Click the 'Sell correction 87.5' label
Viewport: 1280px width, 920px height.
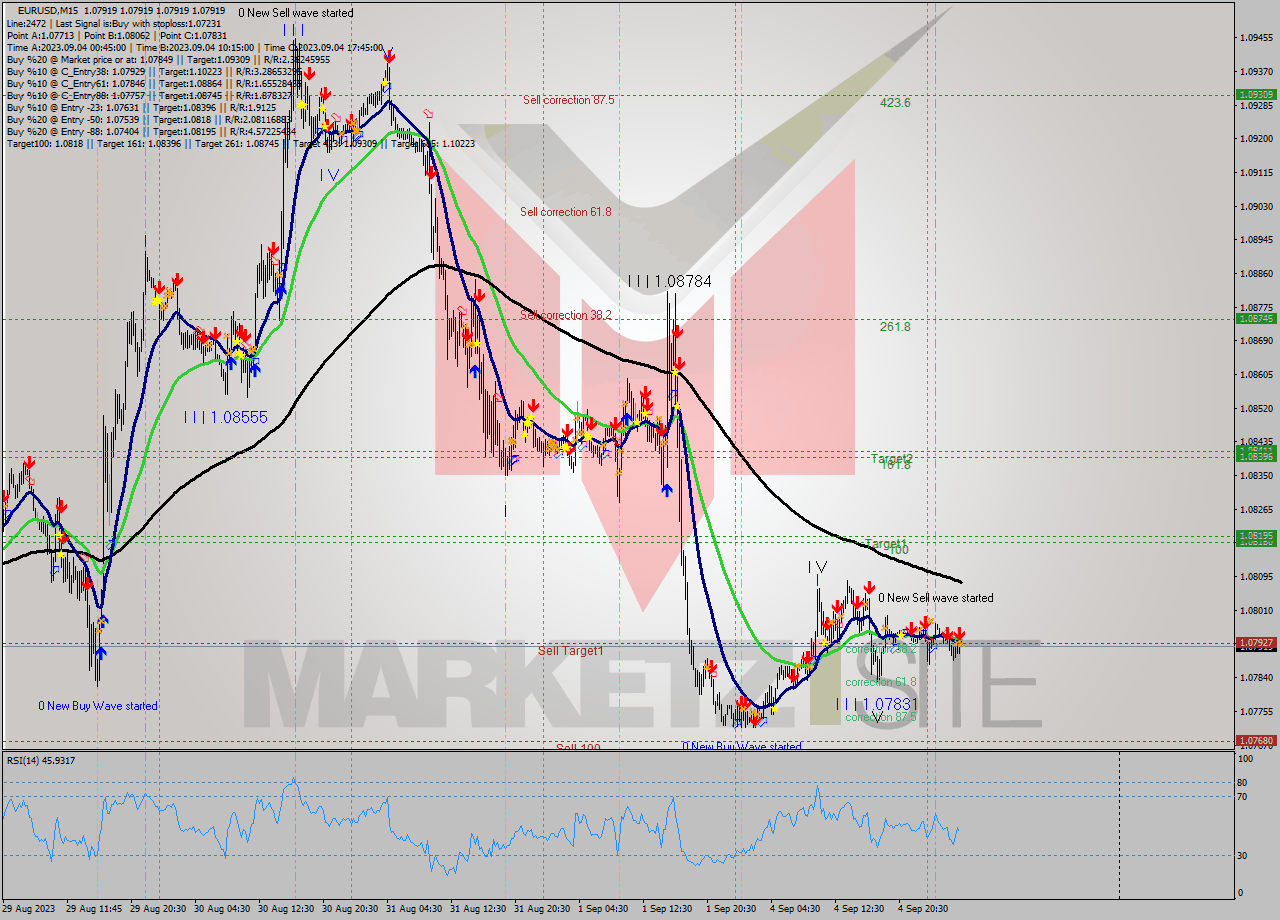[568, 100]
